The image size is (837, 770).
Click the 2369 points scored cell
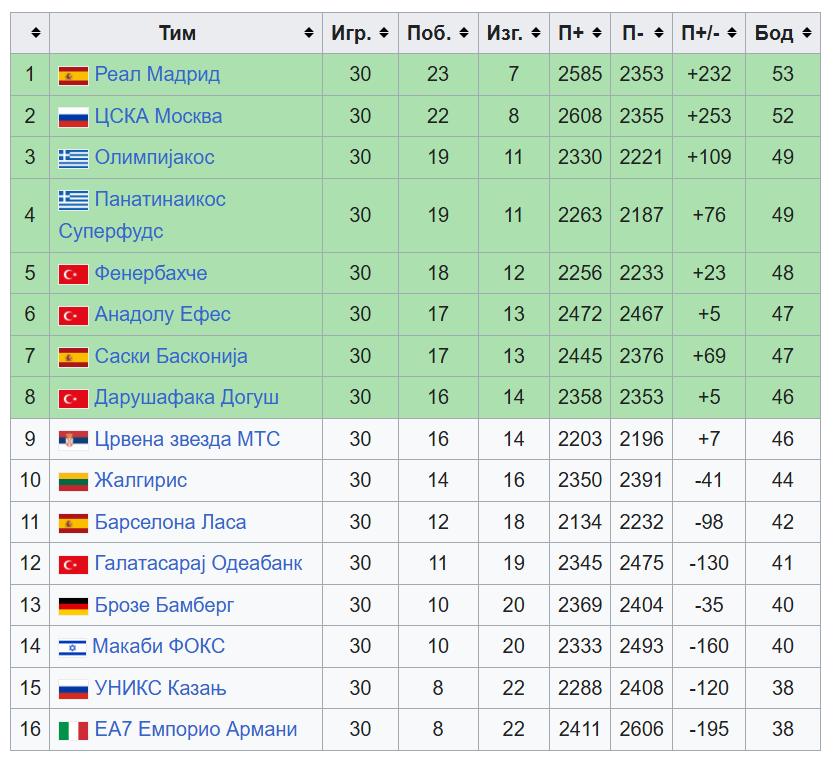pyautogui.click(x=580, y=604)
